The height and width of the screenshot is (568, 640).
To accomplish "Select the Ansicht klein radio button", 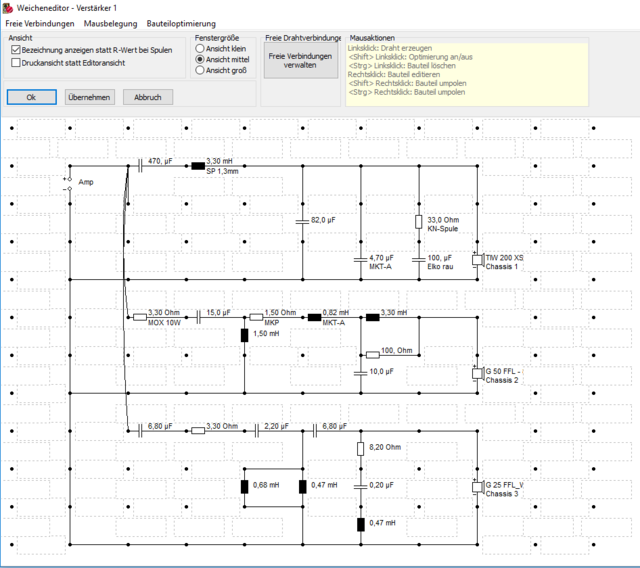I will 200,48.
